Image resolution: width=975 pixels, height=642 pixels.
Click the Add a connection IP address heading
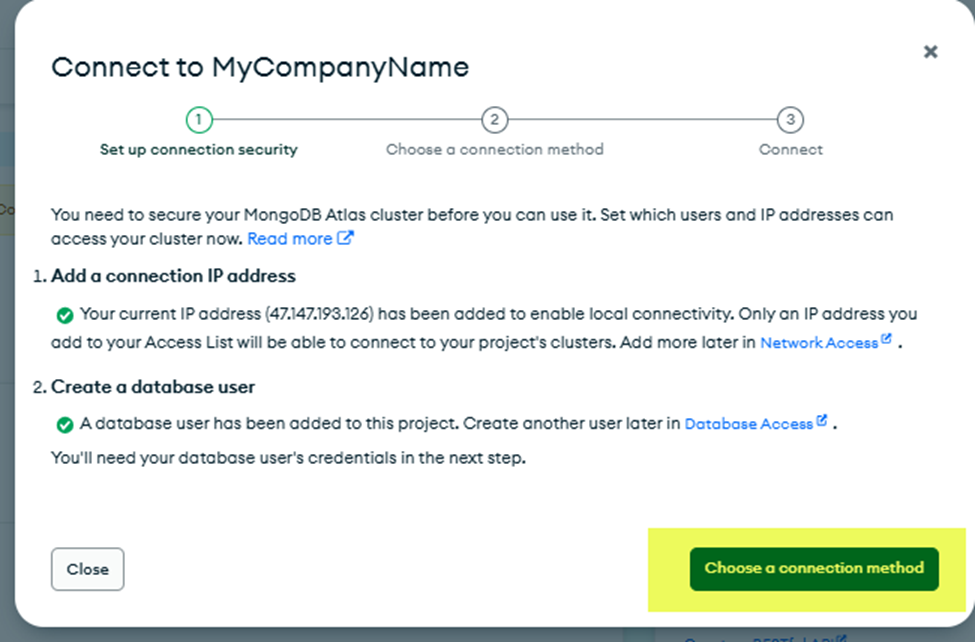(x=173, y=276)
